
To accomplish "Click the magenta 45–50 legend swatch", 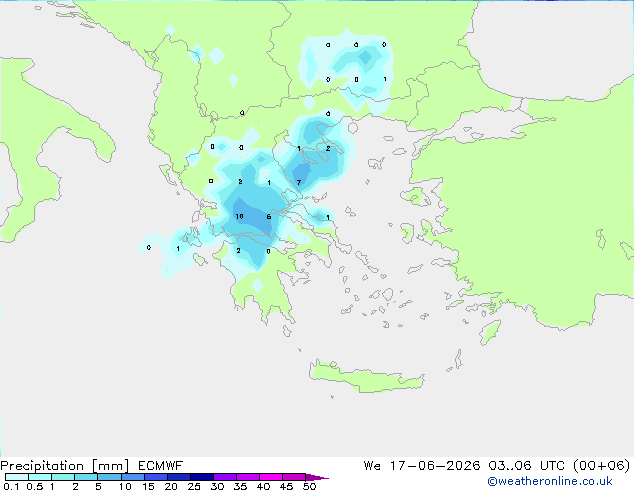I will (x=294, y=477).
